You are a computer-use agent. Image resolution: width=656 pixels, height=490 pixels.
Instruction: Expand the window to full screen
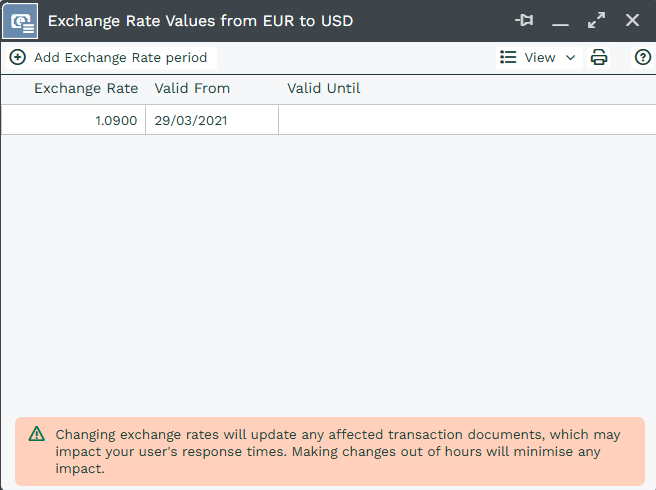click(596, 20)
